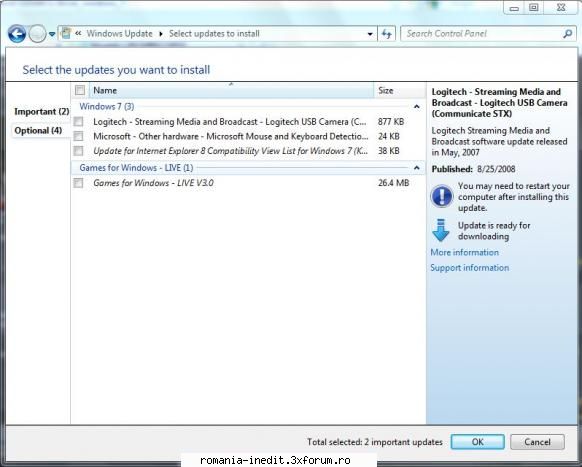Check the Microsoft Mouse and Keyboard Detection checkbox

(x=78, y=136)
